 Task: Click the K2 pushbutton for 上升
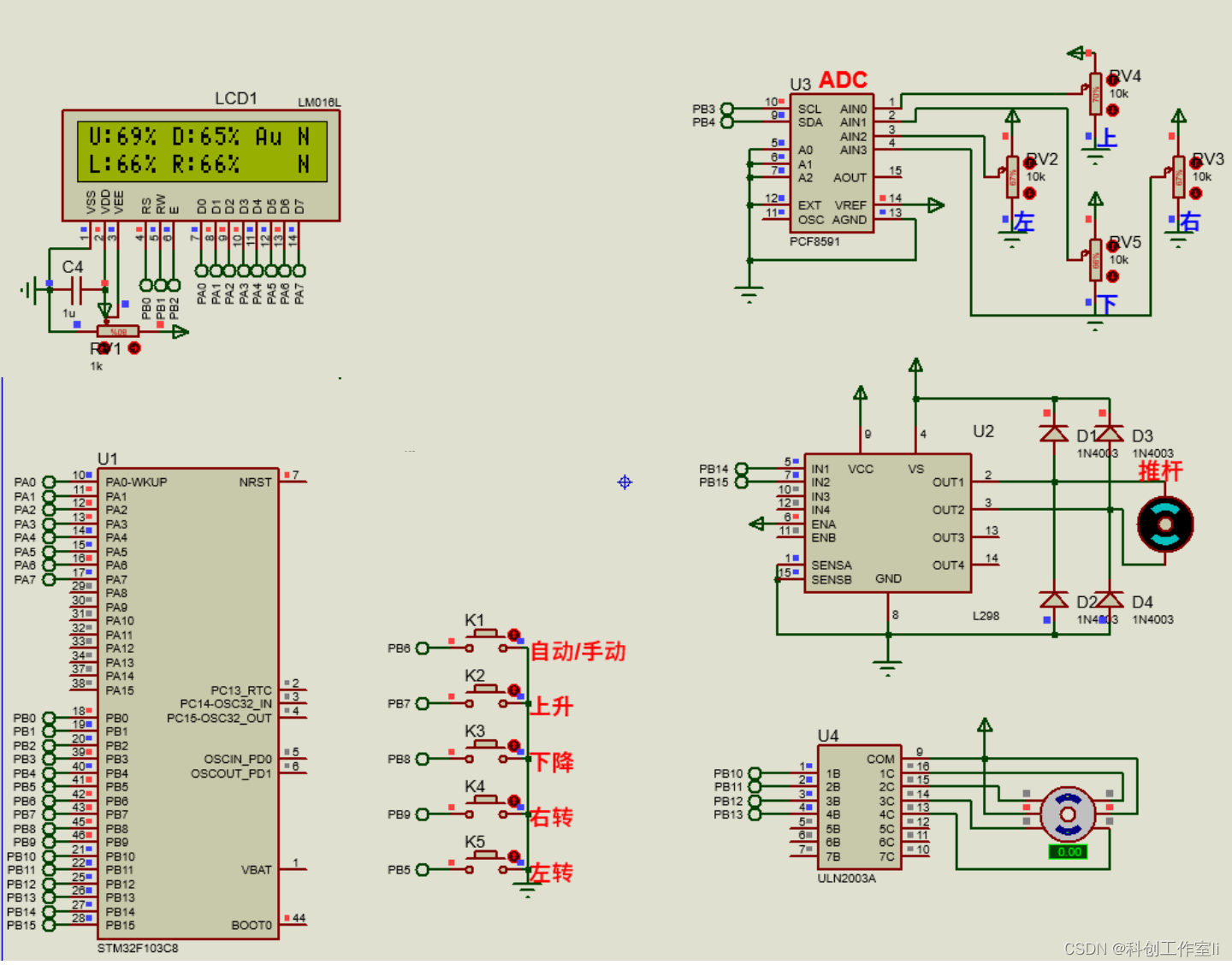tap(486, 696)
